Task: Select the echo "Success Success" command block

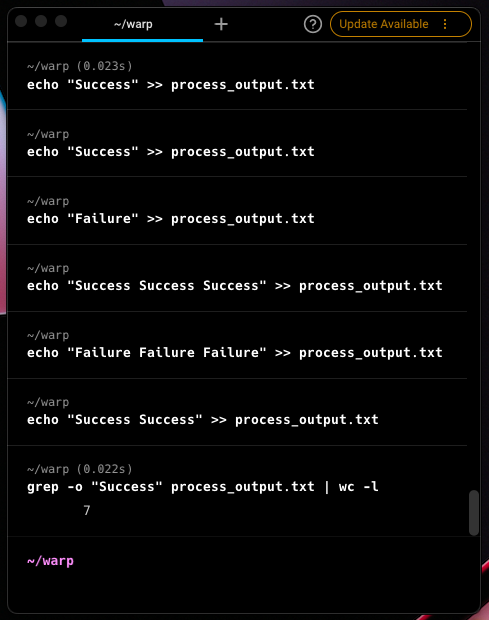Action: (237, 412)
